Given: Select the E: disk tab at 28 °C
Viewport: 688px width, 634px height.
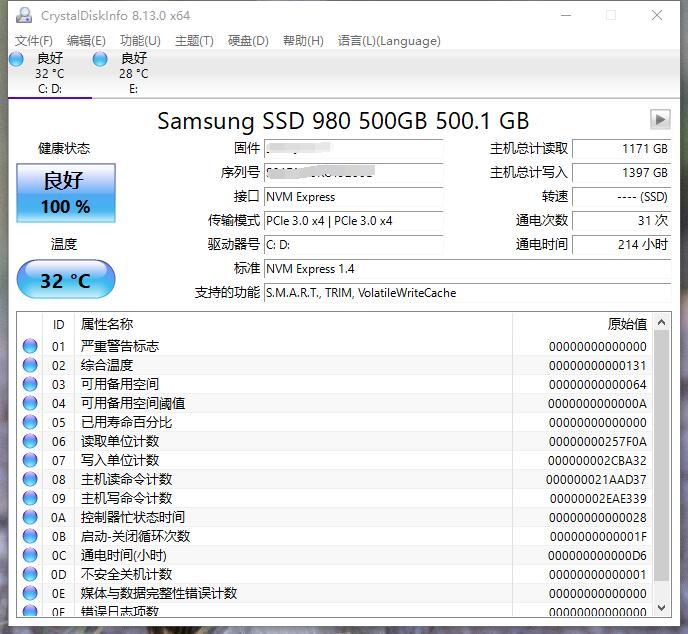Looking at the screenshot, I should (x=133, y=73).
